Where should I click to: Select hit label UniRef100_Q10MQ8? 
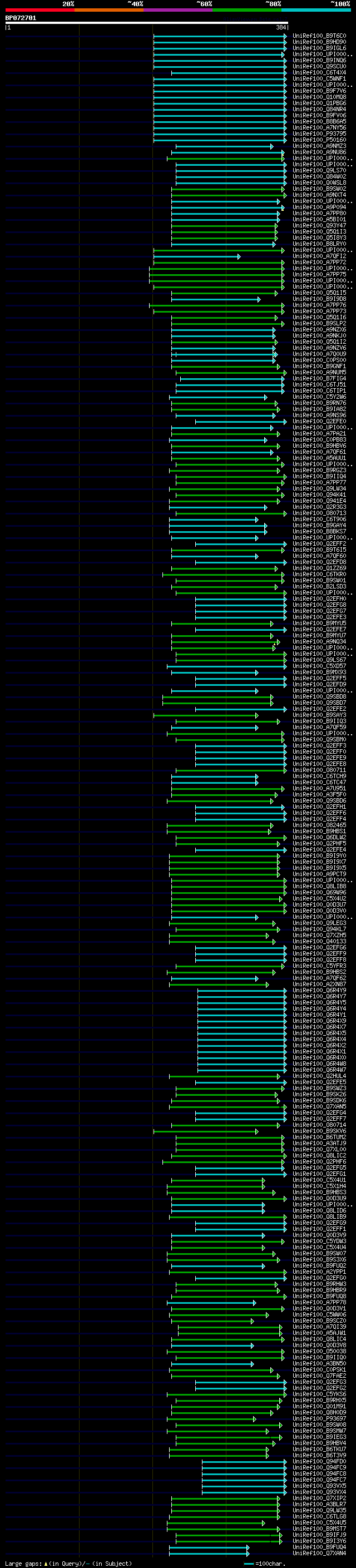319,97
